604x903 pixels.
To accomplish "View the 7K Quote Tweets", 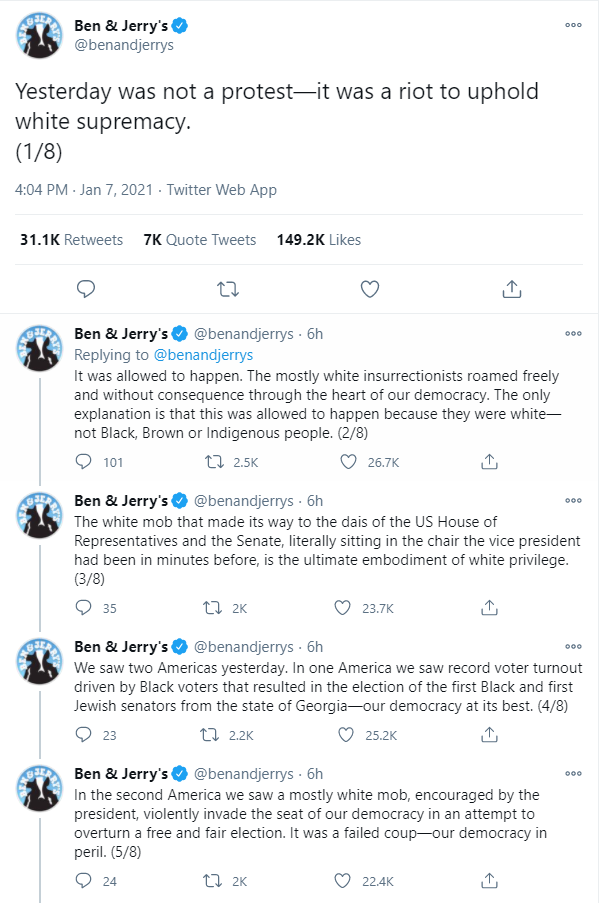I will (200, 240).
